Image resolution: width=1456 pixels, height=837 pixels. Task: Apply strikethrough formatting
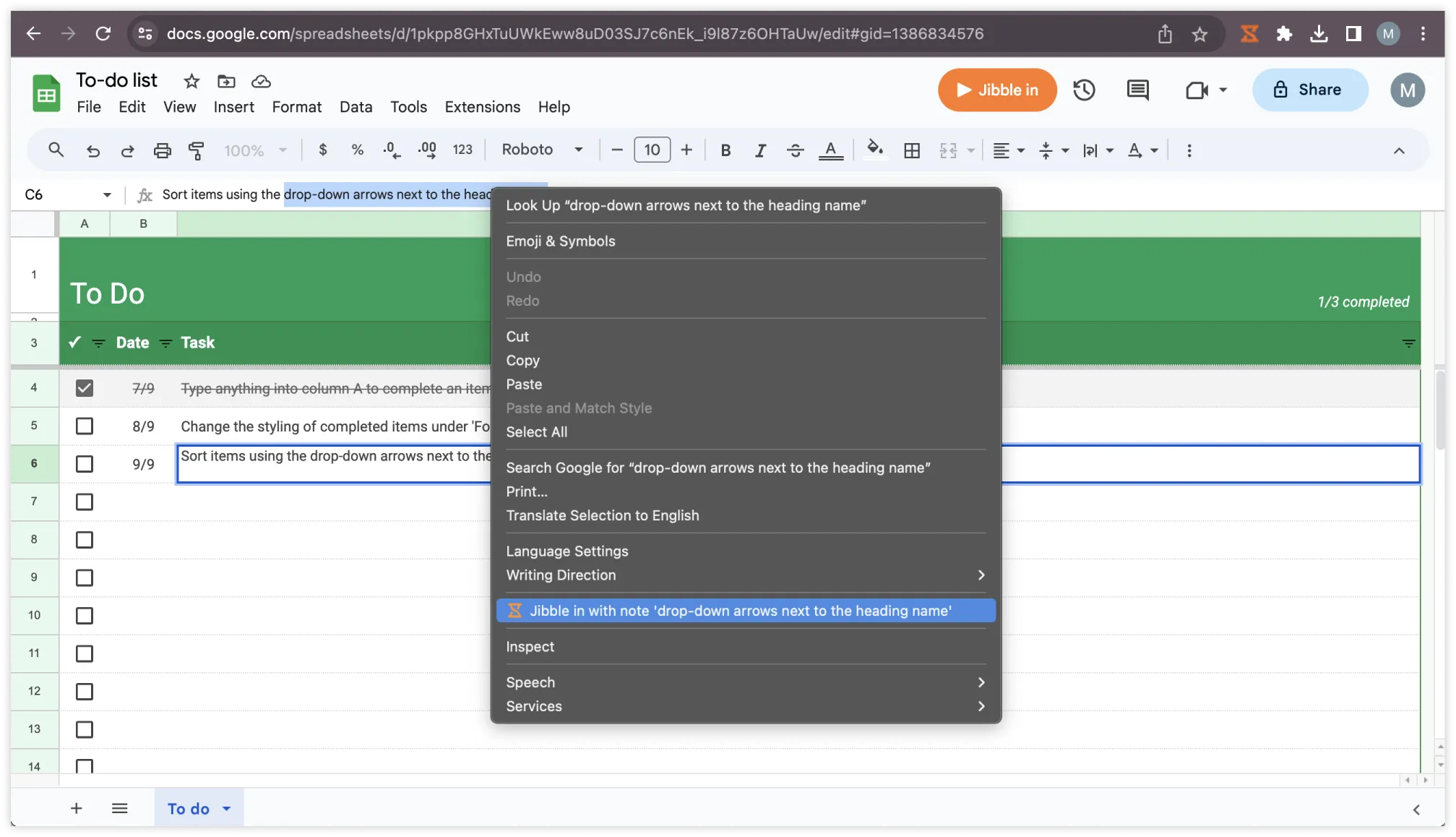coord(795,150)
